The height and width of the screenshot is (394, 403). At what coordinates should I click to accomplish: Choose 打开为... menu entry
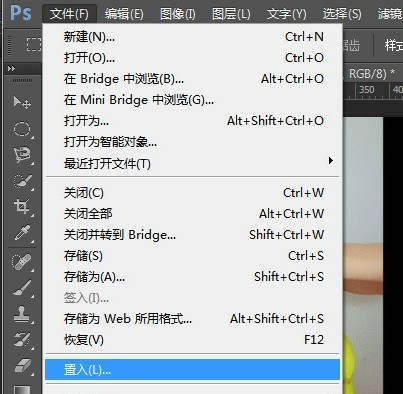[x=193, y=121]
